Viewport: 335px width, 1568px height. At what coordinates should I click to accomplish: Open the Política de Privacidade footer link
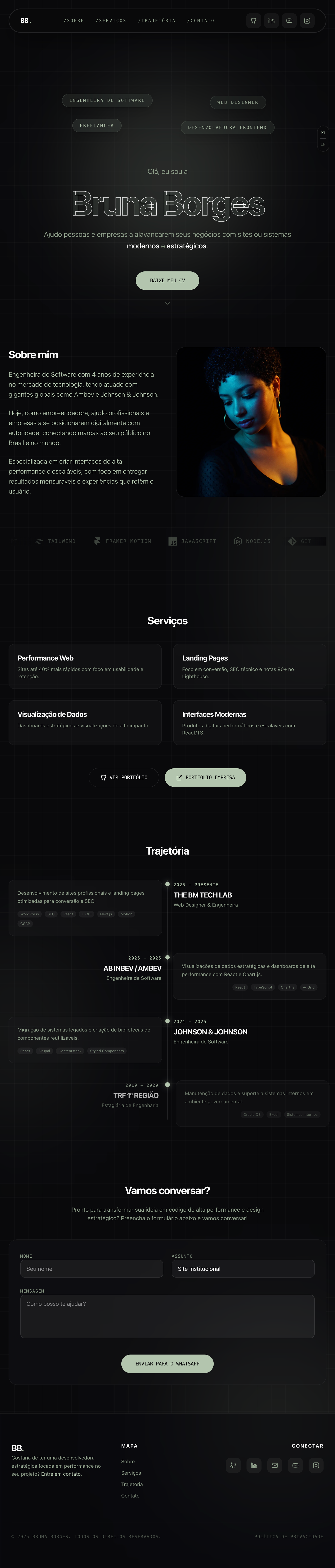pyautogui.click(x=289, y=1536)
